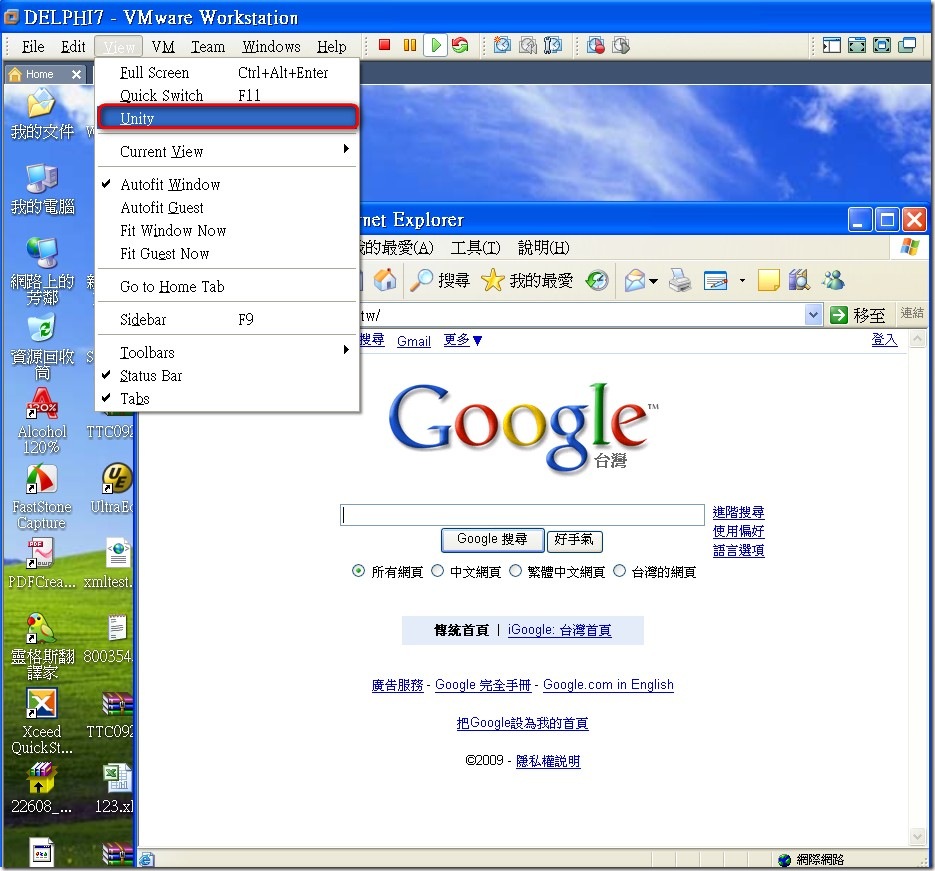Viewport: 935px width, 871px height.
Task: Choose Full Screen from the View menu
Action: 227,73
